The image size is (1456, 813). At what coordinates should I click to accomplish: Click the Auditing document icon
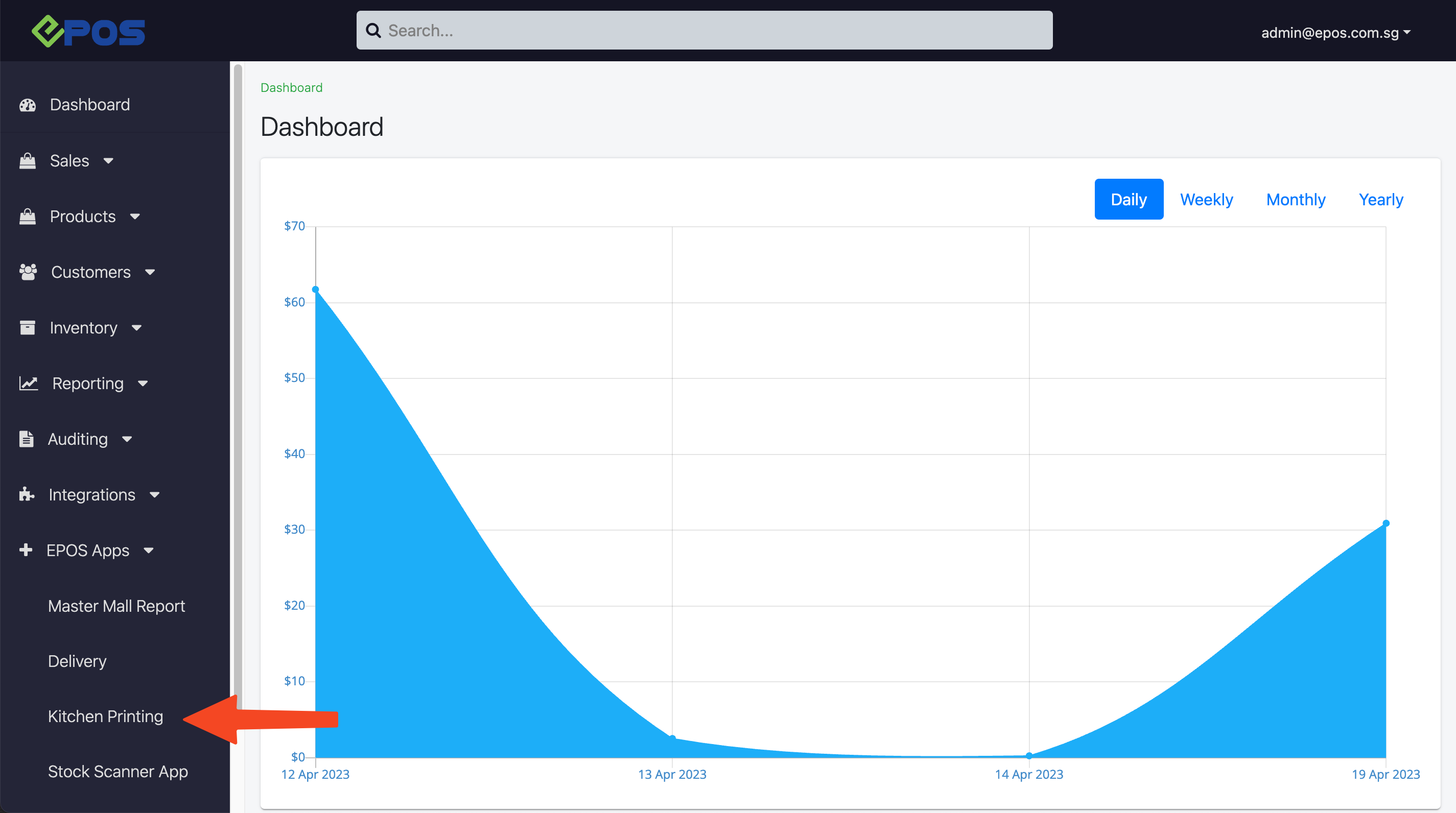26,439
